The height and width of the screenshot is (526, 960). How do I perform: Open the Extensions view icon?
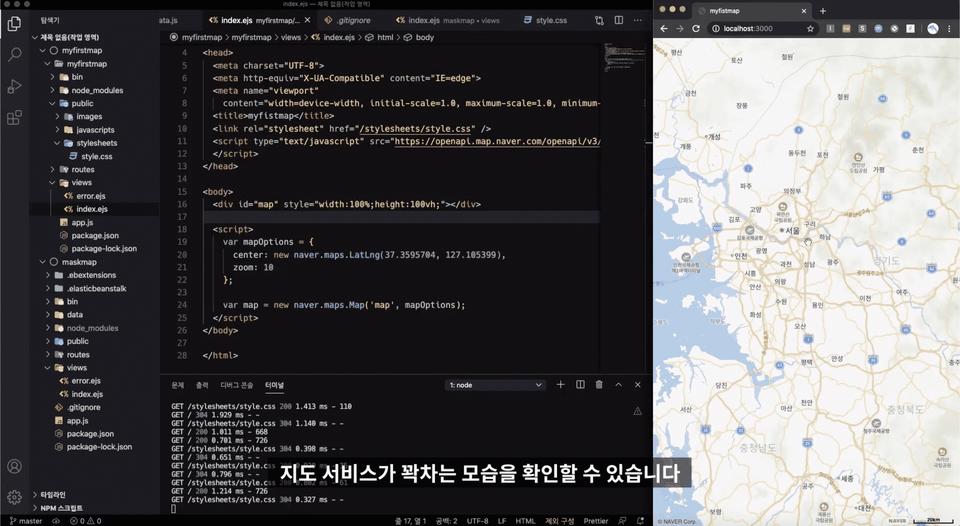click(x=14, y=117)
